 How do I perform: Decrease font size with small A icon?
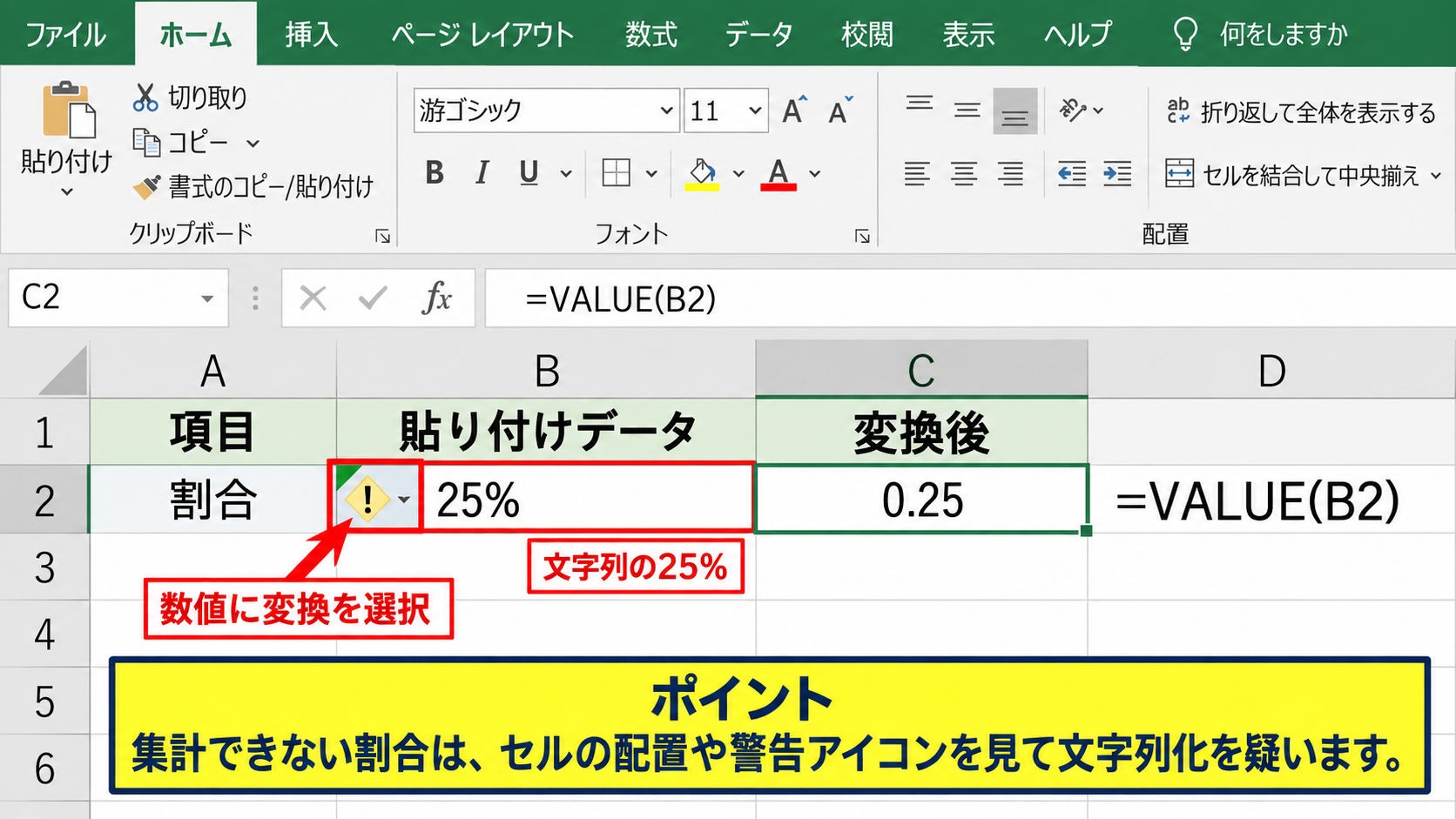tap(840, 111)
